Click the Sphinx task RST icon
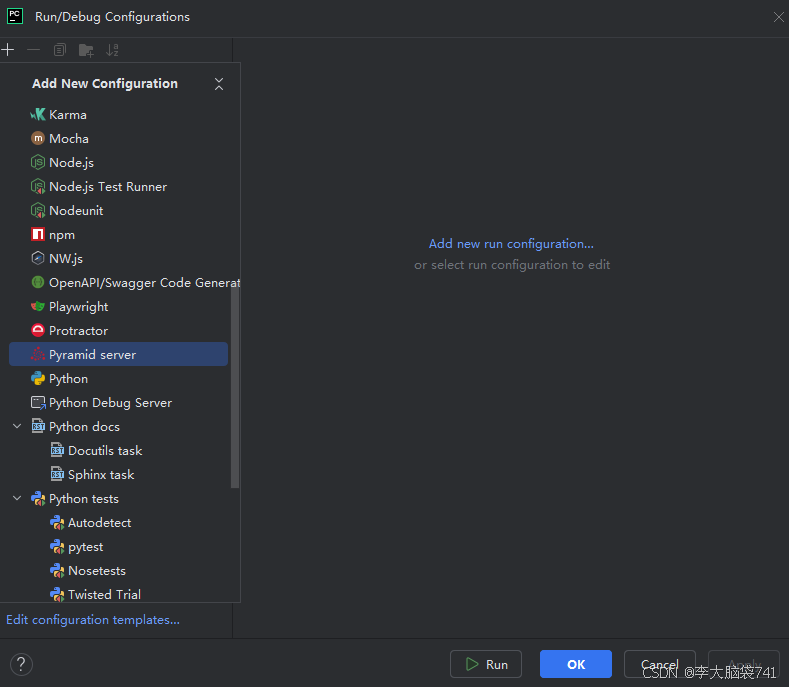The height and width of the screenshot is (687, 789). click(57, 475)
